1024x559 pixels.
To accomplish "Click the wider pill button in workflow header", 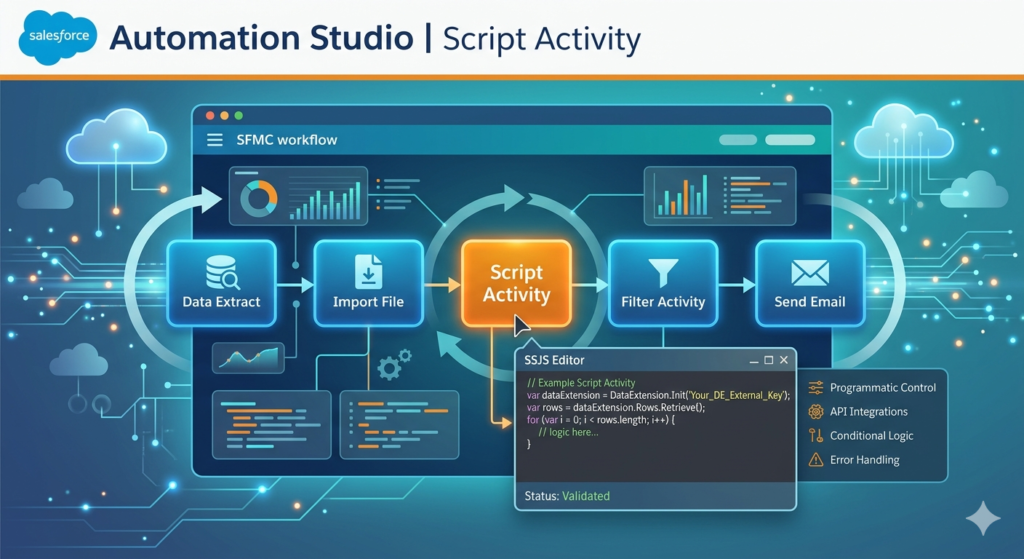I will click(x=790, y=140).
